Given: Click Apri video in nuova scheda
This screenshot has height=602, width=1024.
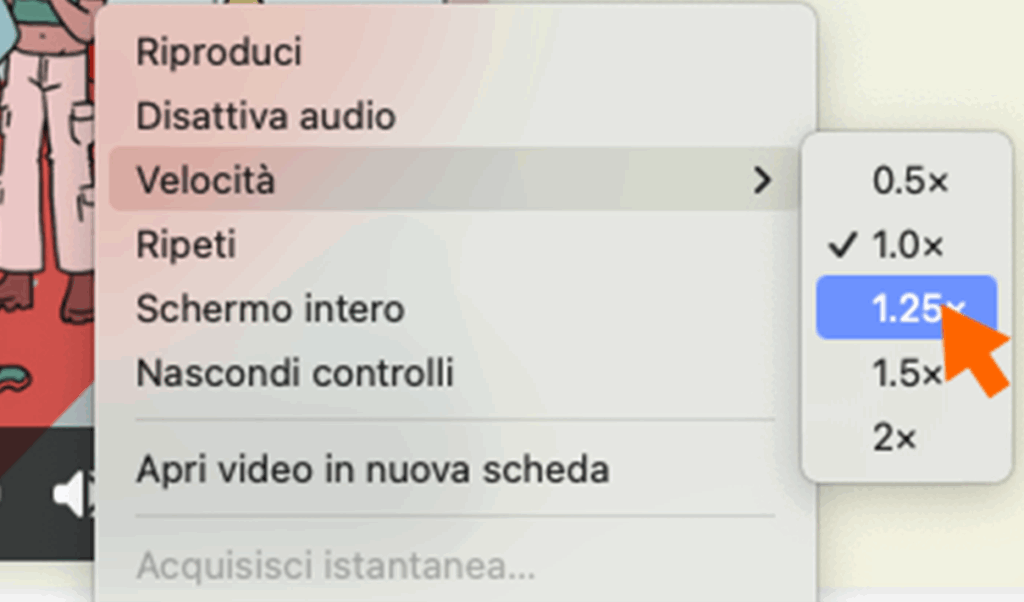Looking at the screenshot, I should point(372,469).
